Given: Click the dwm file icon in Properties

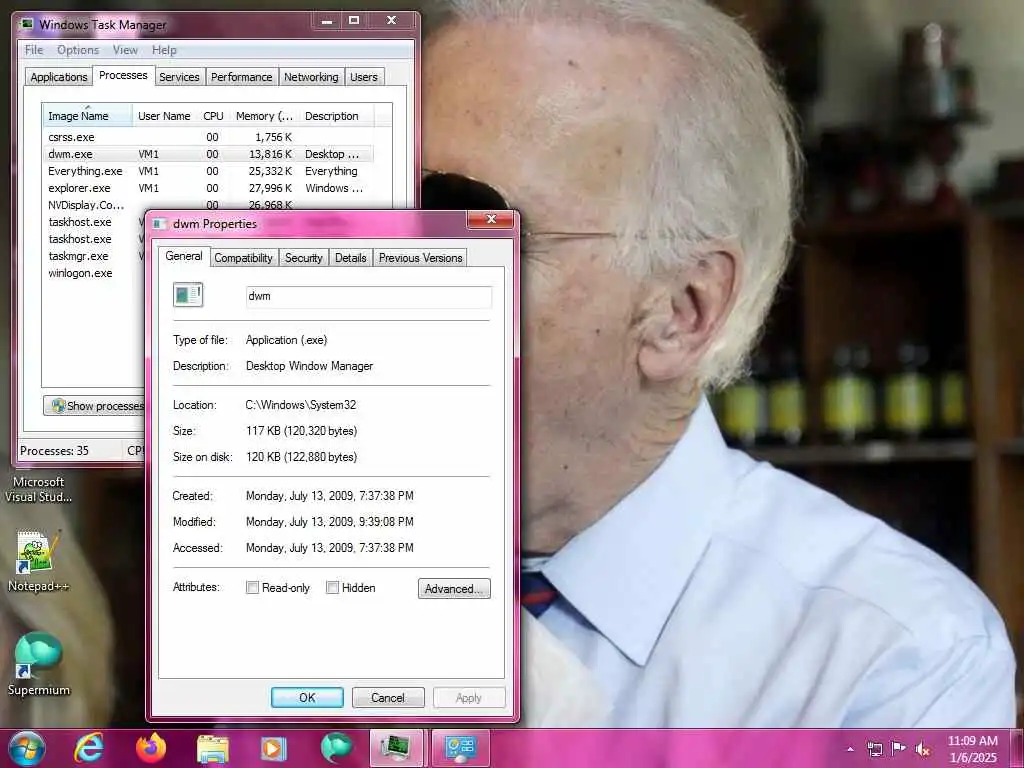Looking at the screenshot, I should point(188,295).
